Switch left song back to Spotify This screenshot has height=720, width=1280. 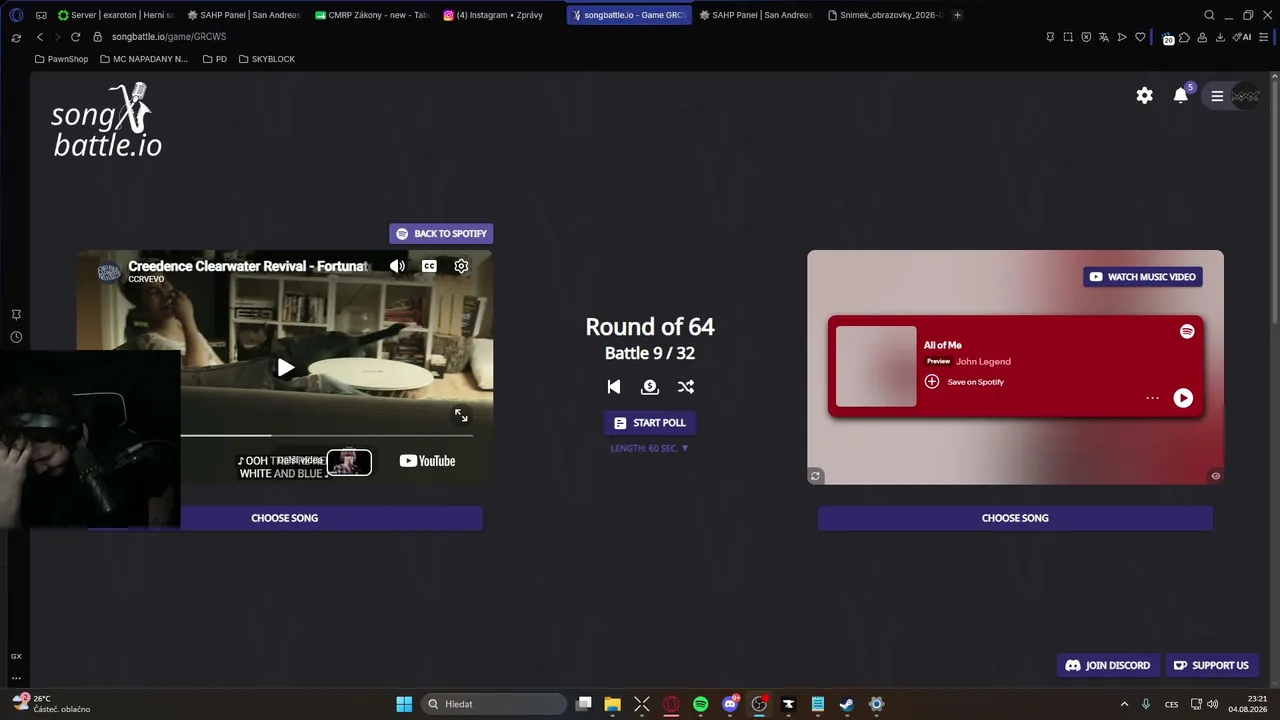point(441,234)
